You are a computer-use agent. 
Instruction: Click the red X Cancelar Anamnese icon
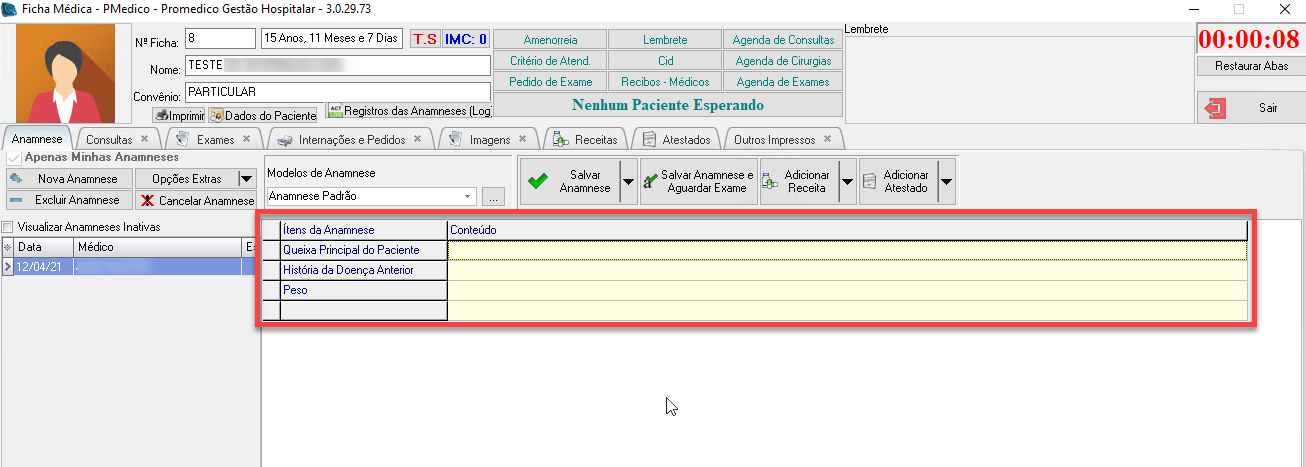(147, 200)
